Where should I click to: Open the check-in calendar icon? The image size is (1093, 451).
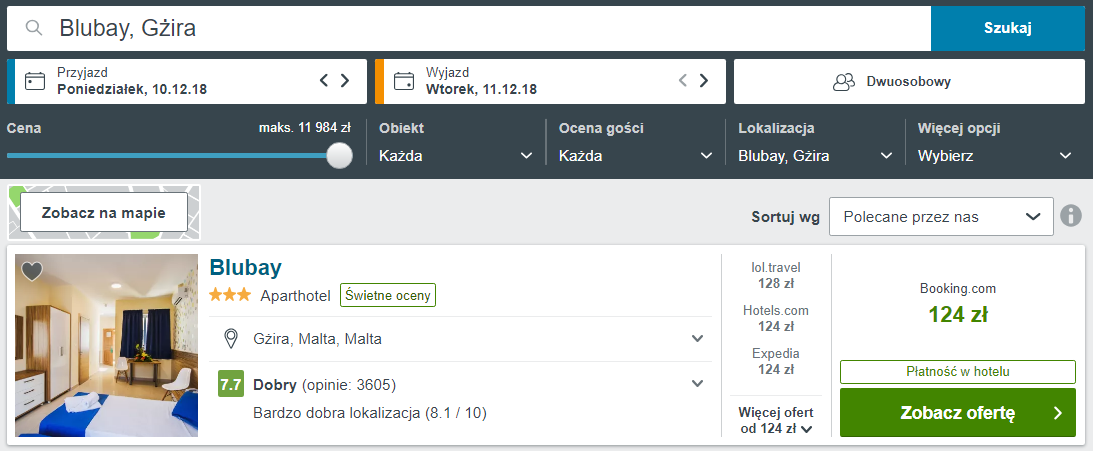click(x=34, y=82)
